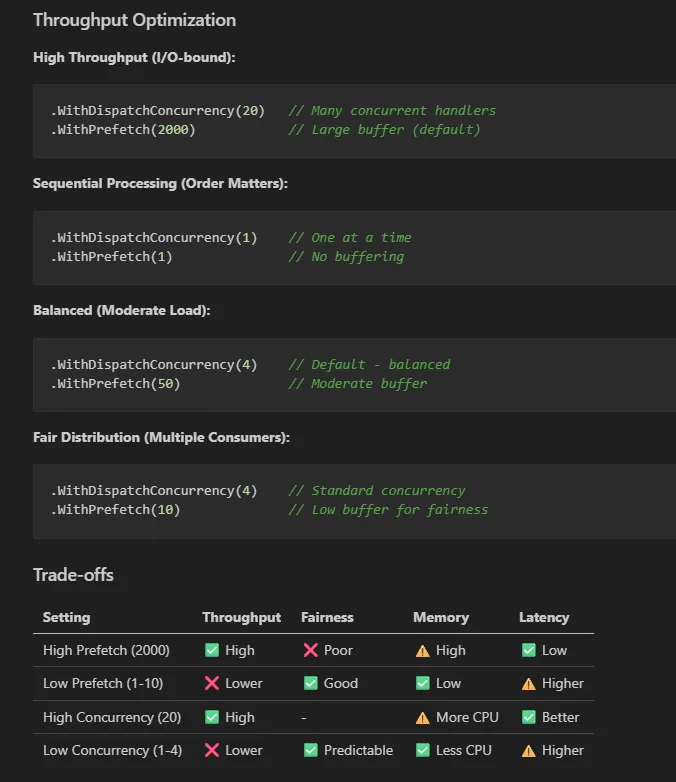Click the green check icon beside Latency "Low"
Image resolution: width=676 pixels, height=782 pixels.
pyautogui.click(x=528, y=650)
